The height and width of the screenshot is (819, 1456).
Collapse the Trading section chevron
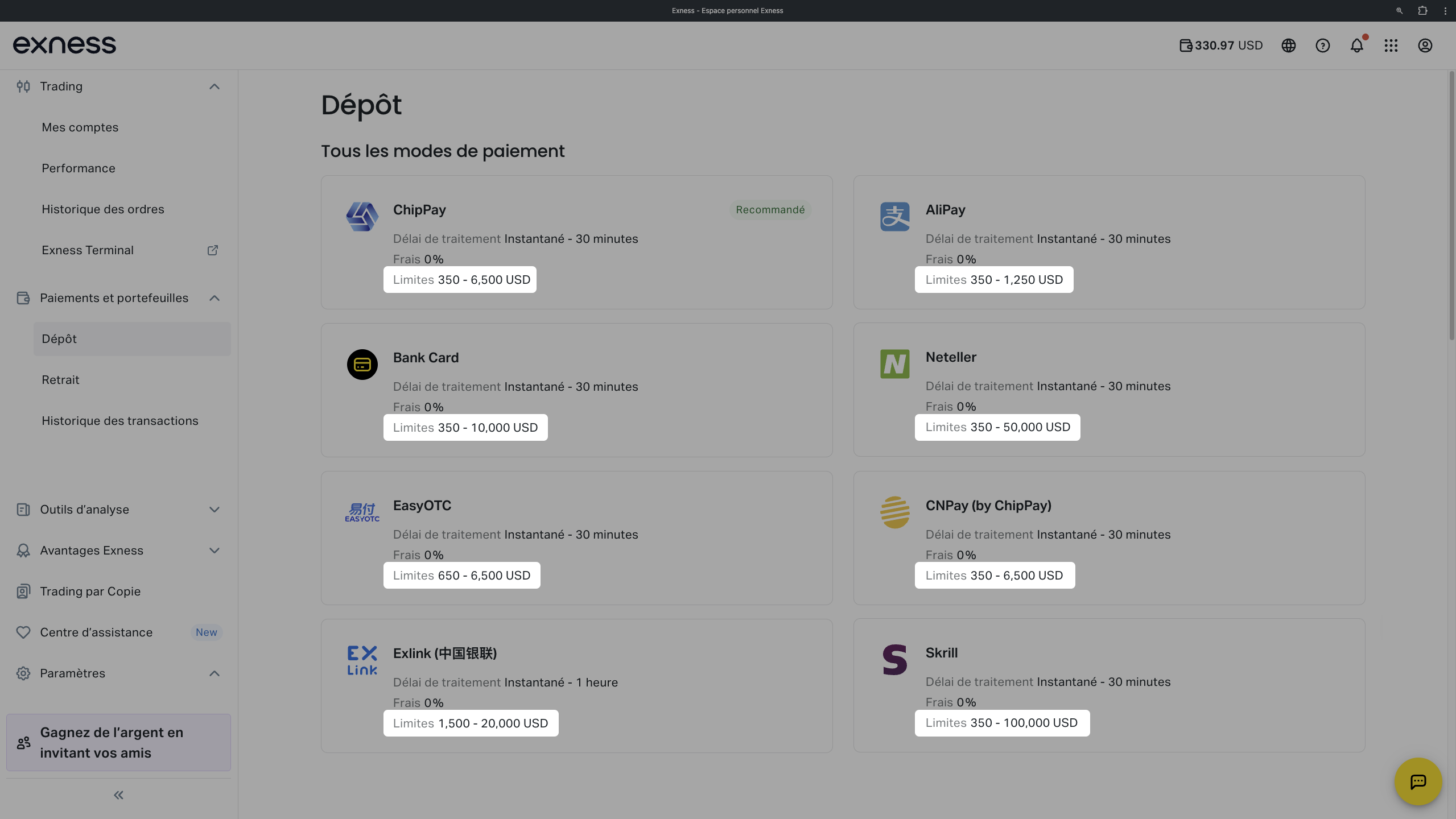click(215, 86)
